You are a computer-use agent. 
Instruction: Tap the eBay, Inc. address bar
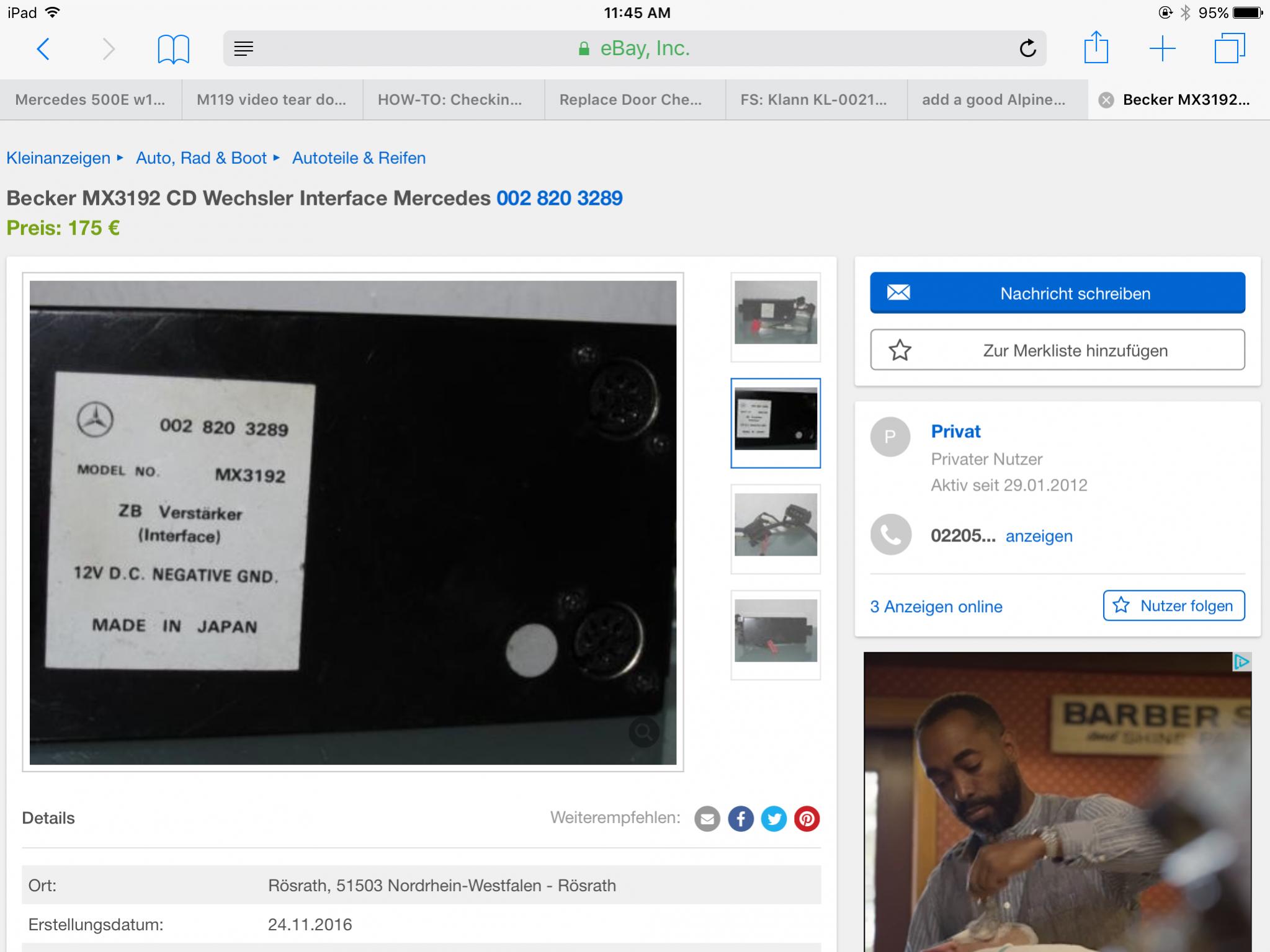[x=635, y=48]
